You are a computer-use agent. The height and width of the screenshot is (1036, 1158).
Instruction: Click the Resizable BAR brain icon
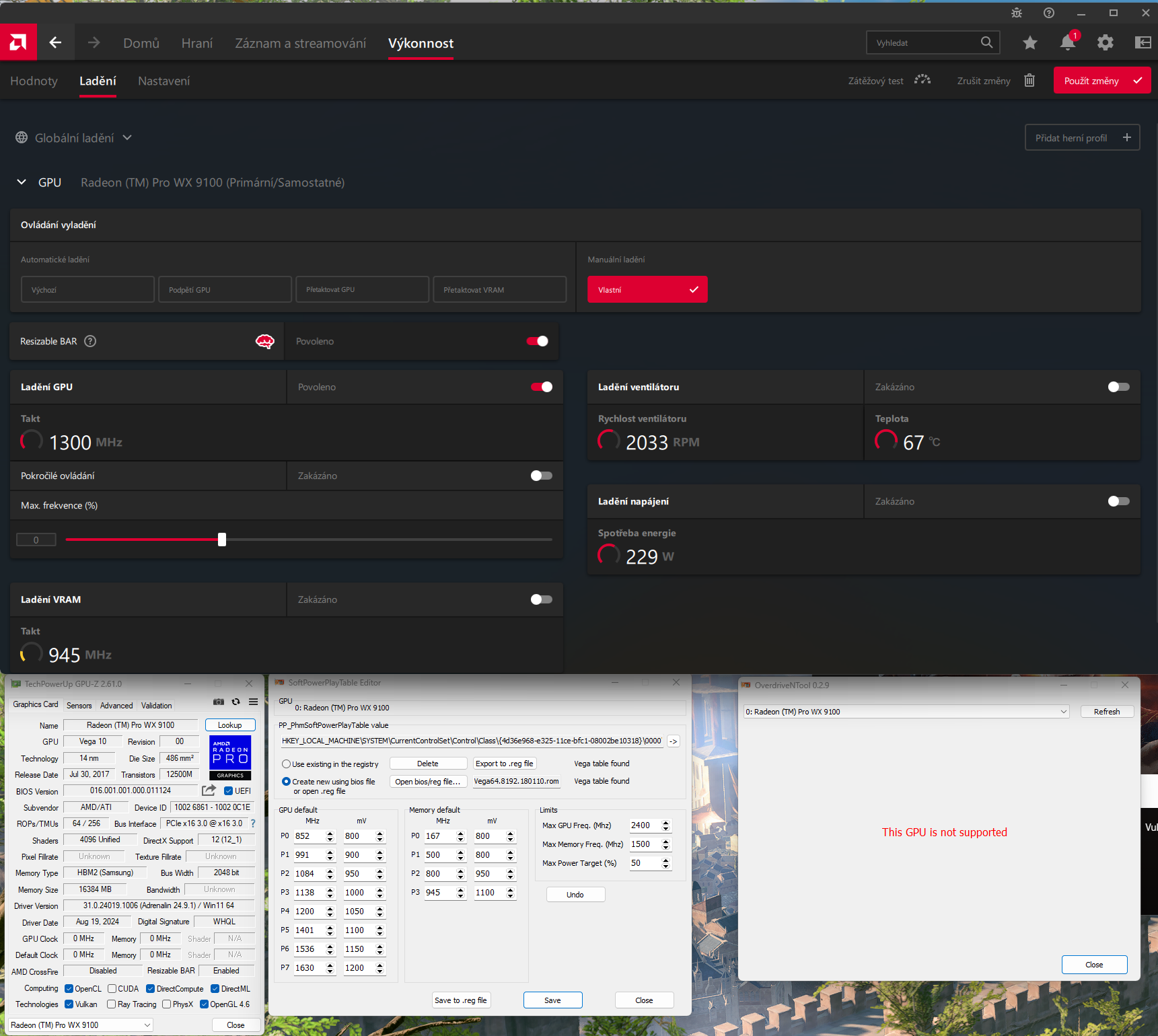click(265, 341)
